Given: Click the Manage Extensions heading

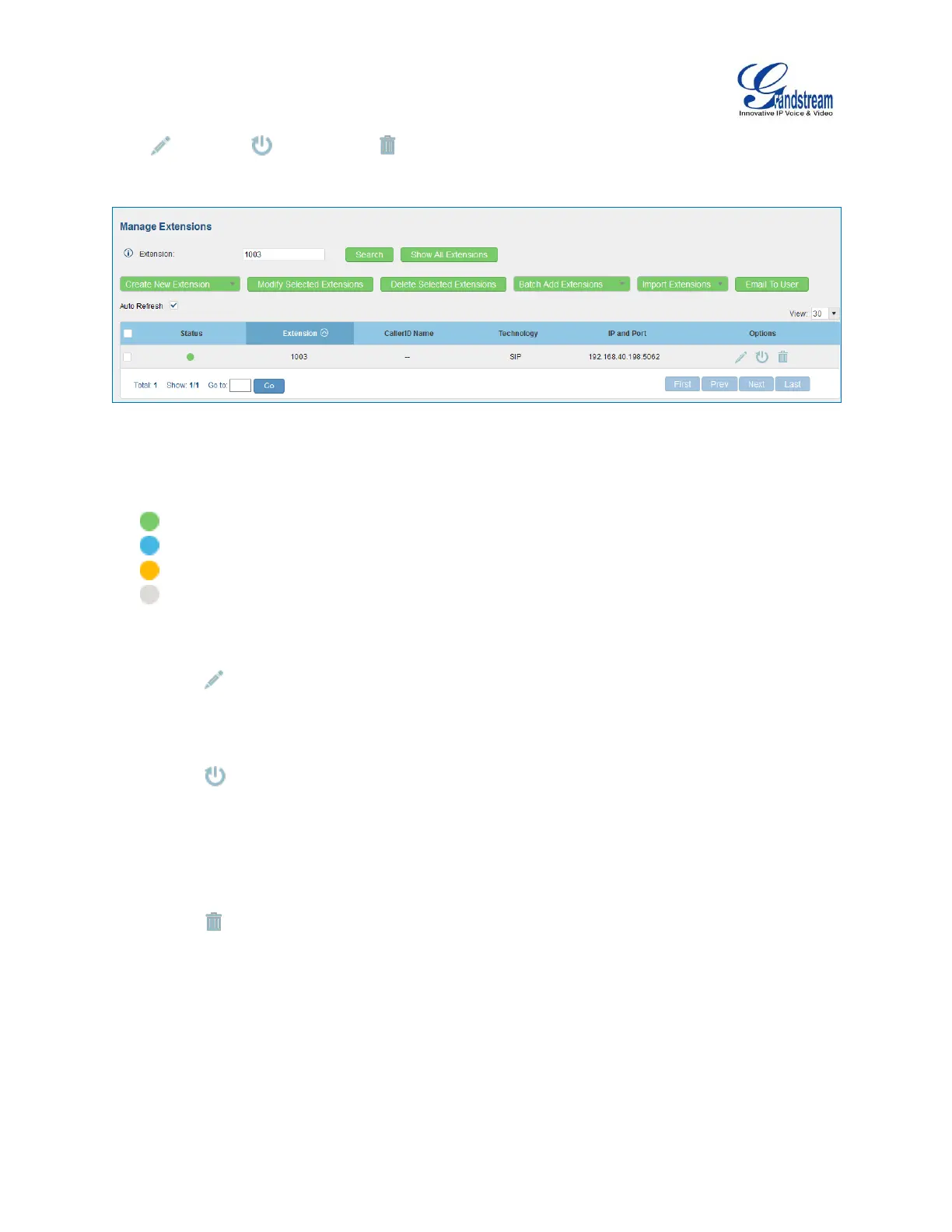Looking at the screenshot, I should pos(166,226).
